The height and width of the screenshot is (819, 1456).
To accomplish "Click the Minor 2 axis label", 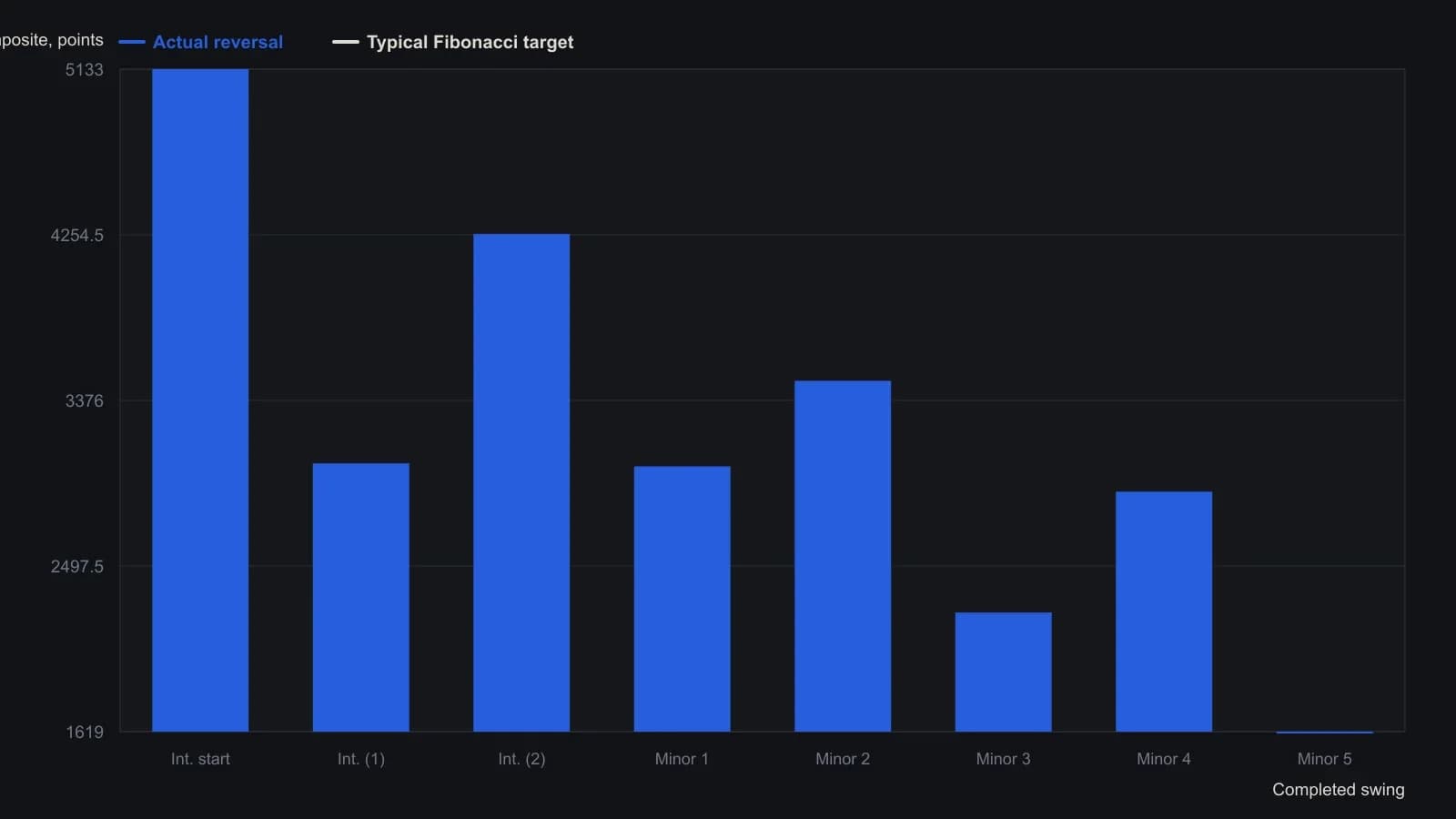I will [843, 759].
